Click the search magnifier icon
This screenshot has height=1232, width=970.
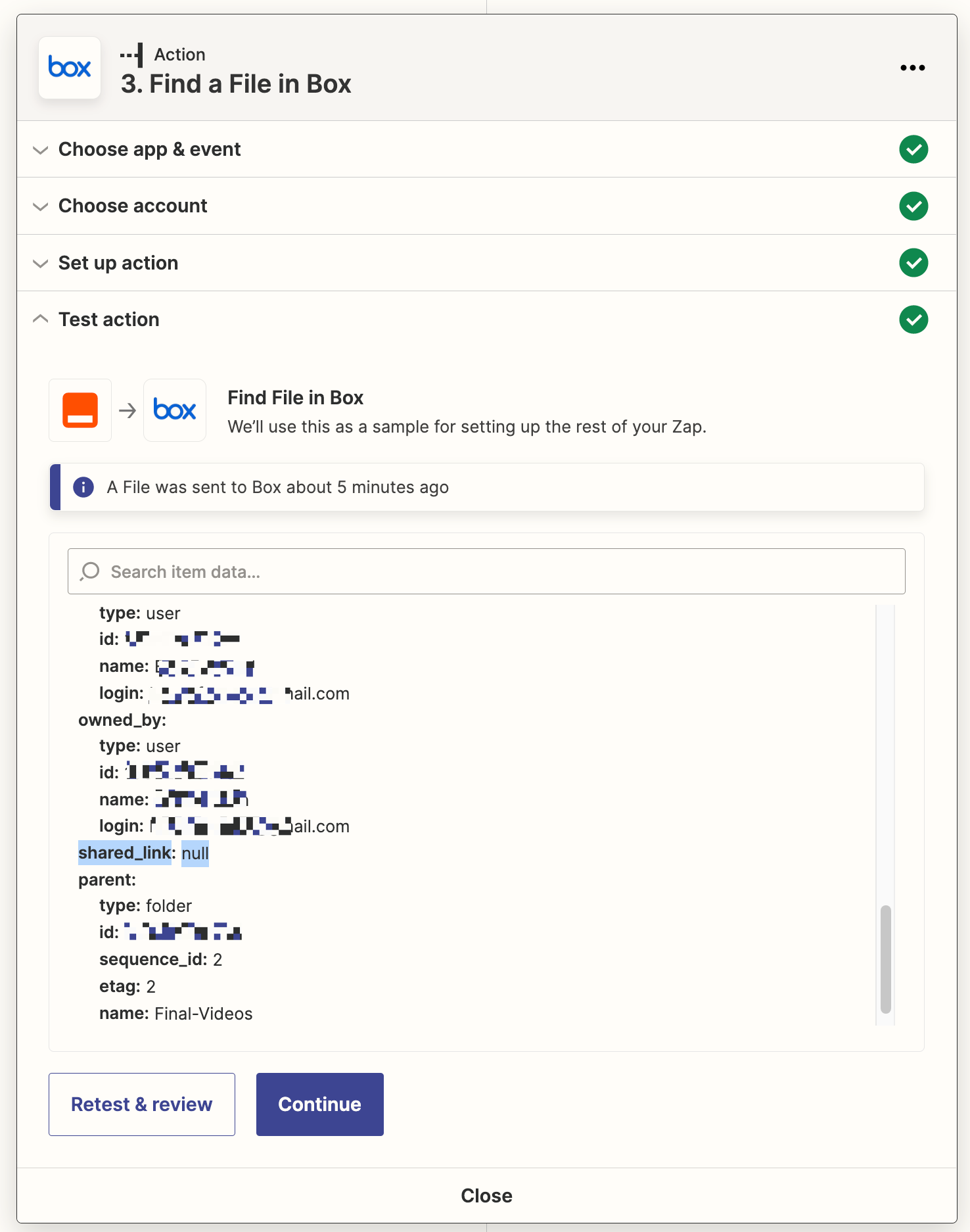coord(89,571)
